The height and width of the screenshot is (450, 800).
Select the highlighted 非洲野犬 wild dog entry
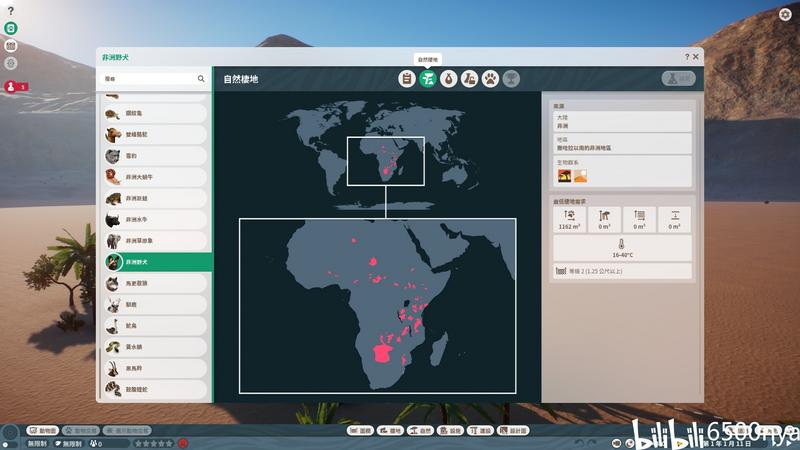pyautogui.click(x=158, y=262)
